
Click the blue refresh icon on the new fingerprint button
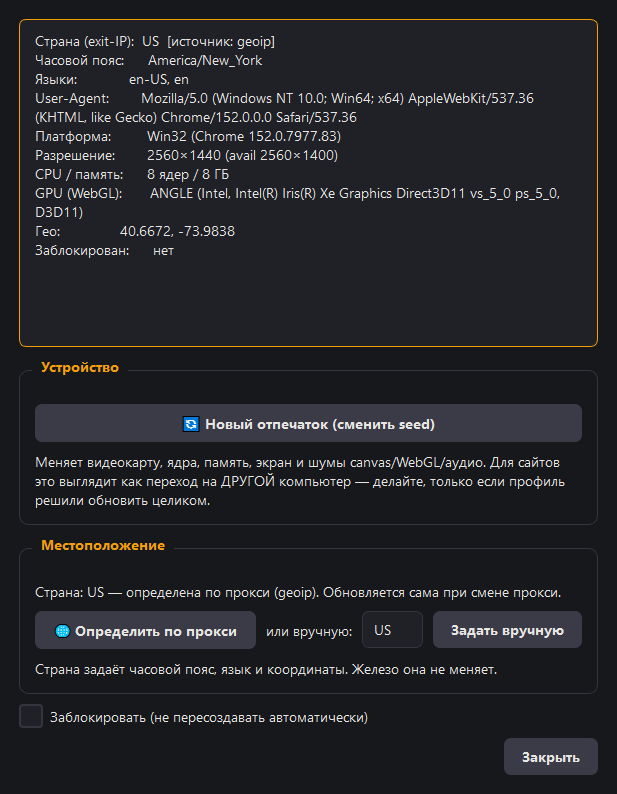(x=191, y=424)
